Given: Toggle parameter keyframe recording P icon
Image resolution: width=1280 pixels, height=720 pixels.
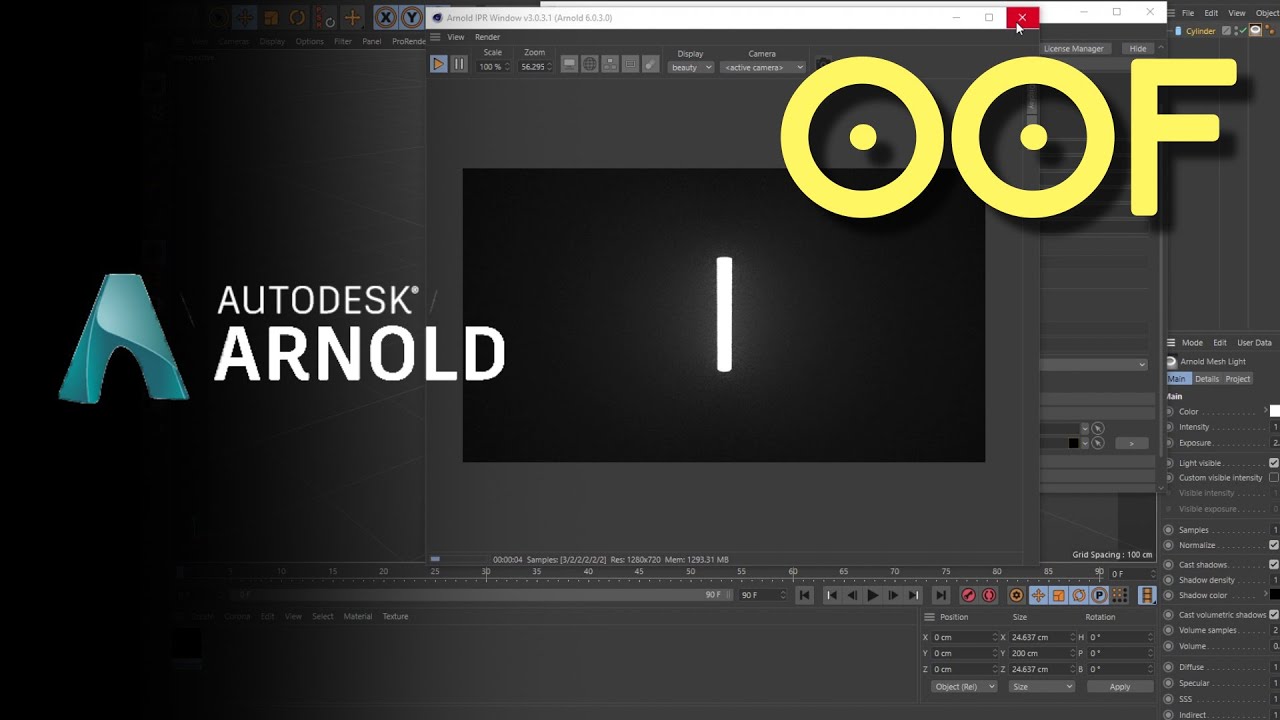Looking at the screenshot, I should [1099, 595].
